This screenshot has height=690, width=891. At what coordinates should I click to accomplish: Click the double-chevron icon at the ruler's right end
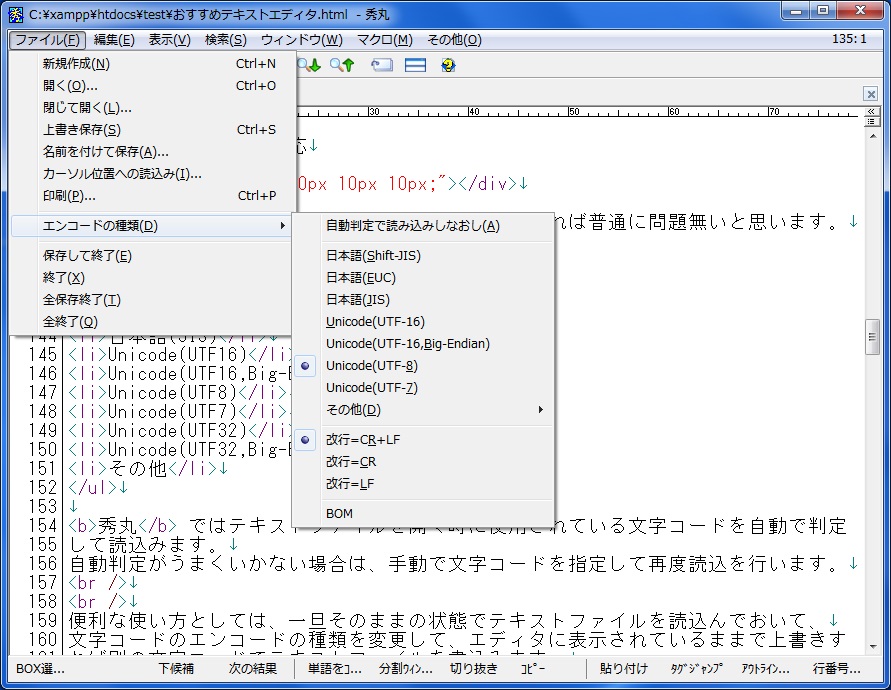point(871,111)
